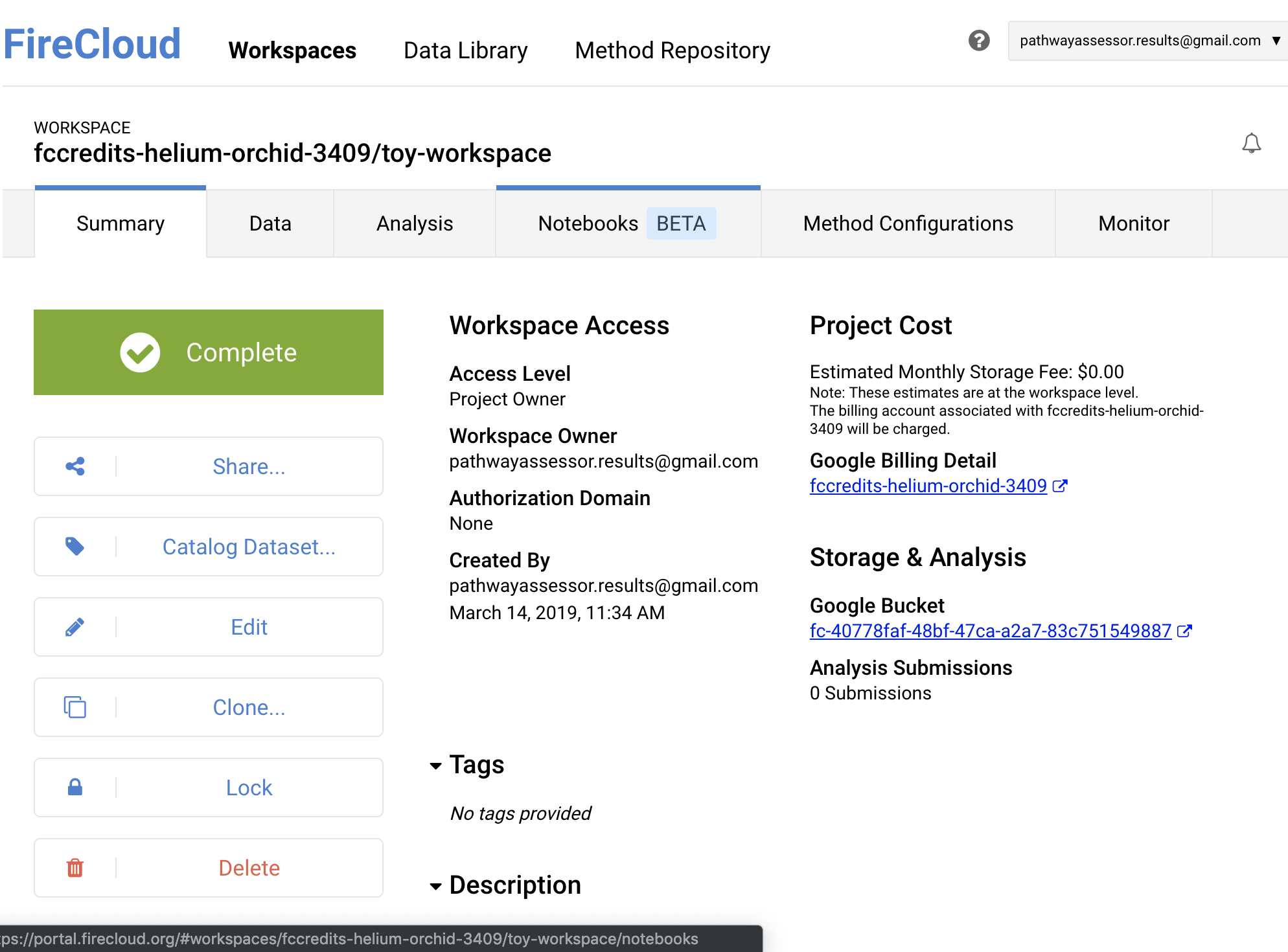This screenshot has height=952, width=1288.
Task: Click the Share... button label
Action: coord(249,466)
